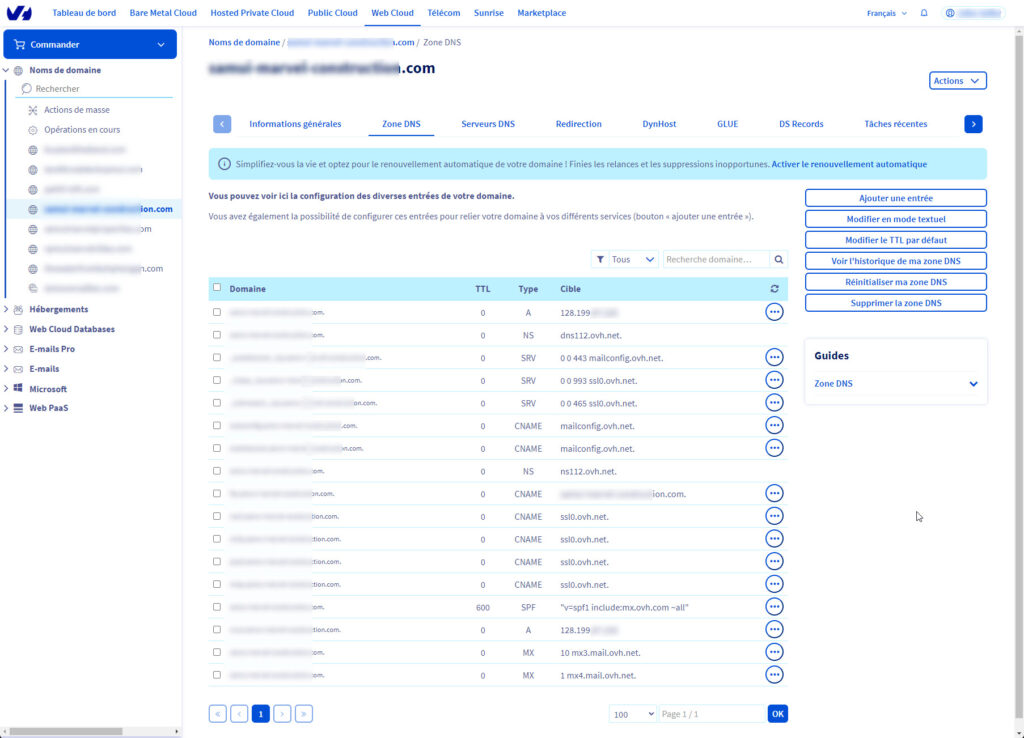Open Bare Metal Cloud in top menu
This screenshot has width=1024, height=738.
click(163, 12)
